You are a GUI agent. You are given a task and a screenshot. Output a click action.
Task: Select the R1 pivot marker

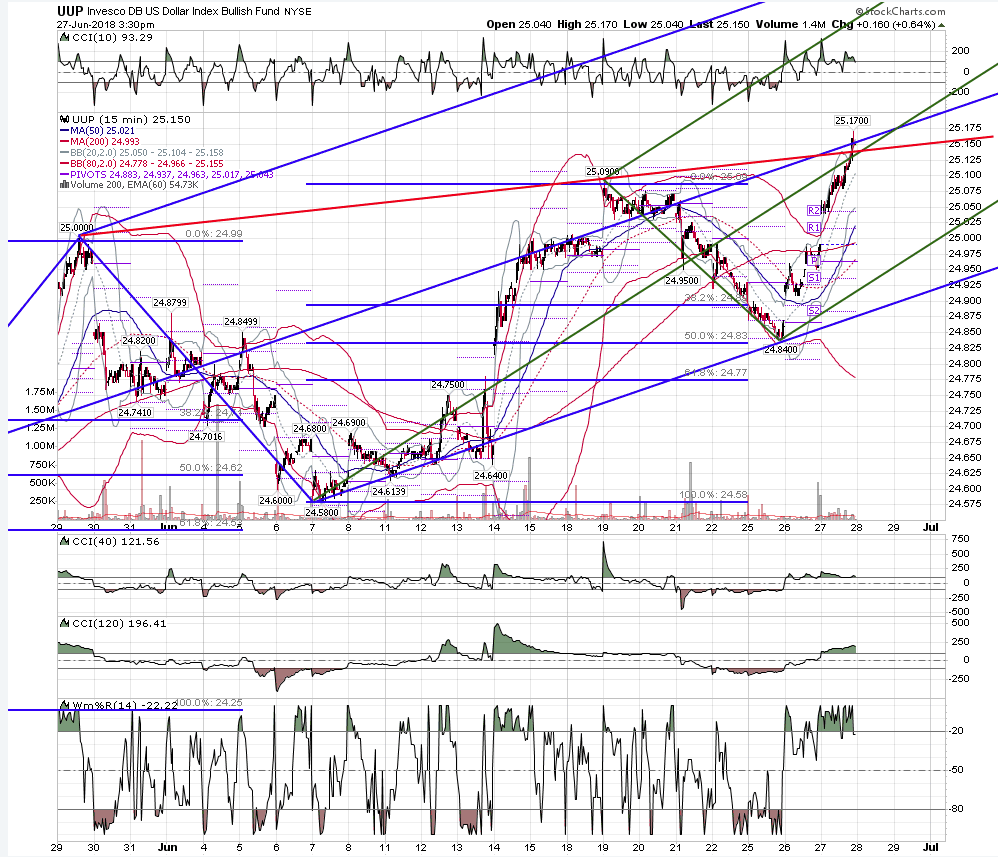pyautogui.click(x=813, y=227)
